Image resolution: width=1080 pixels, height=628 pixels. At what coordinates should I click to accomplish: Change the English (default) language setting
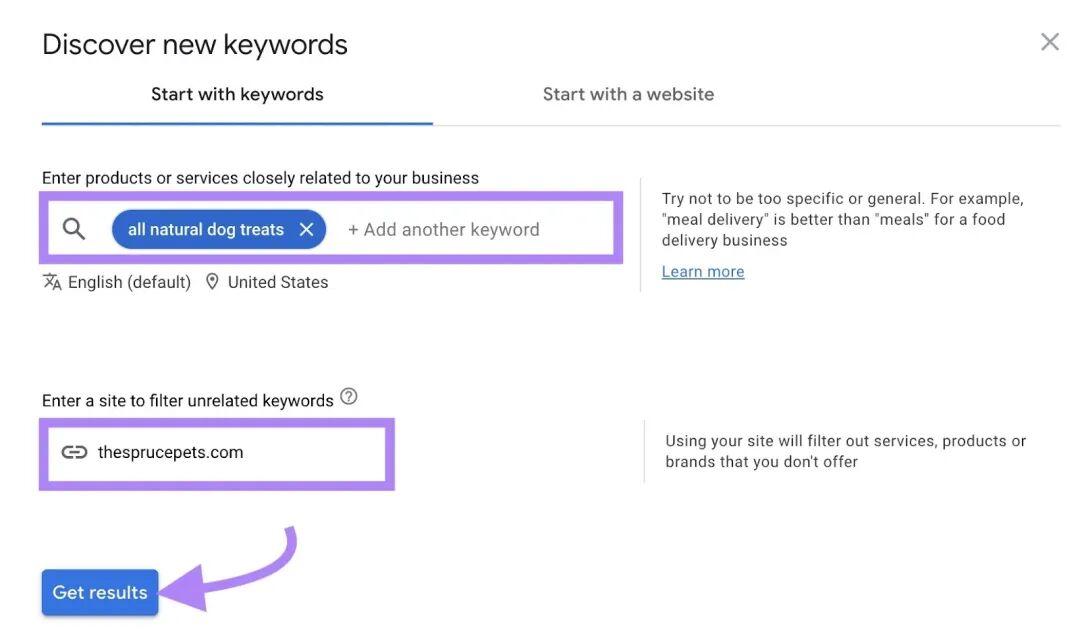tap(129, 282)
